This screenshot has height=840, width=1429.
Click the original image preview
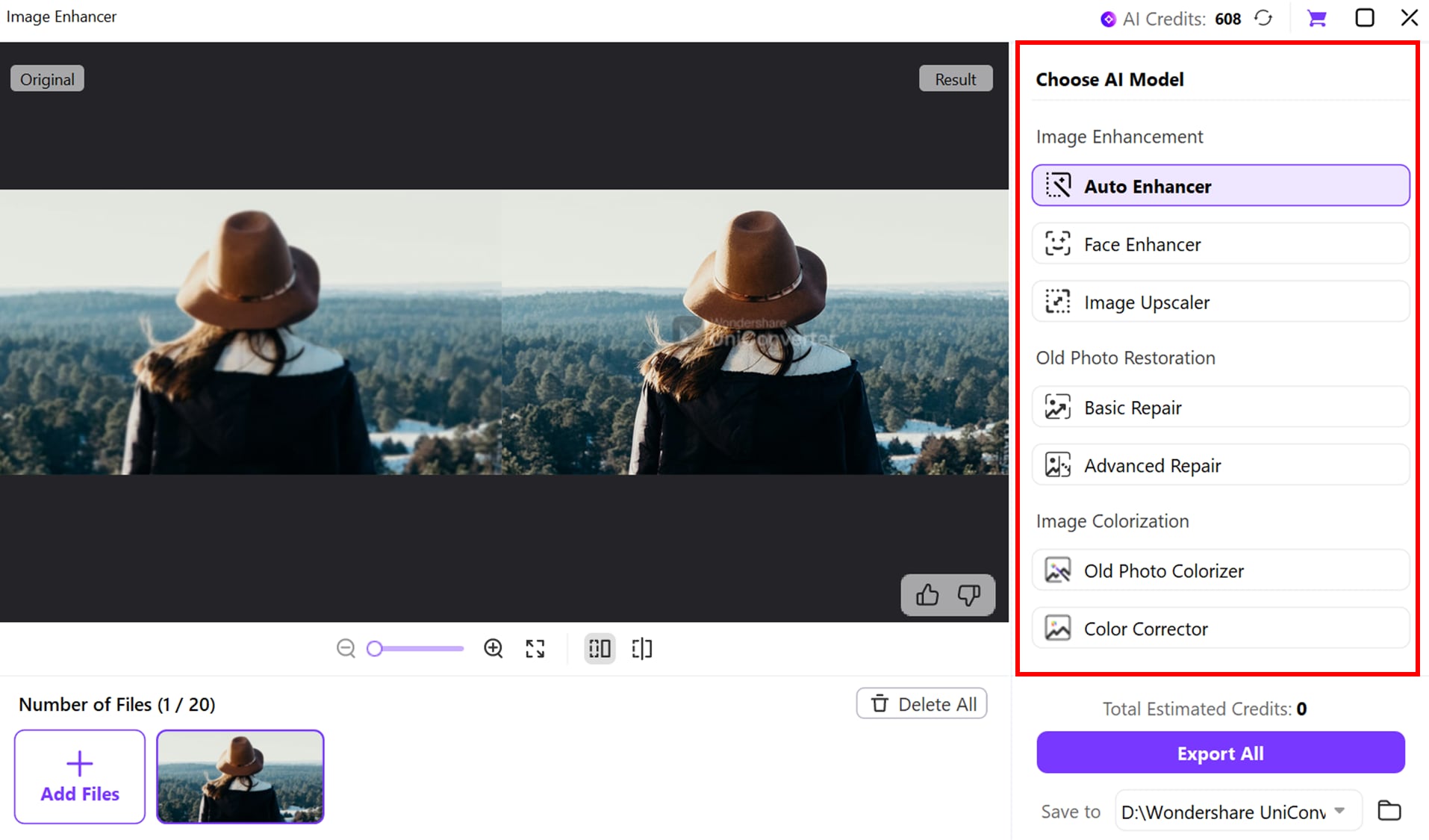point(251,332)
